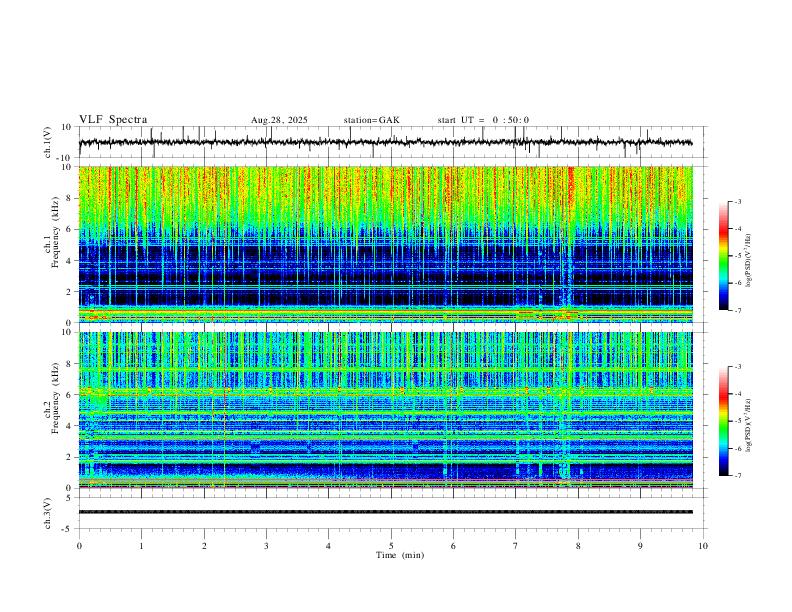792x612 pixels.
Task: Click the ch.1 colorbar scale
Action: click(723, 256)
